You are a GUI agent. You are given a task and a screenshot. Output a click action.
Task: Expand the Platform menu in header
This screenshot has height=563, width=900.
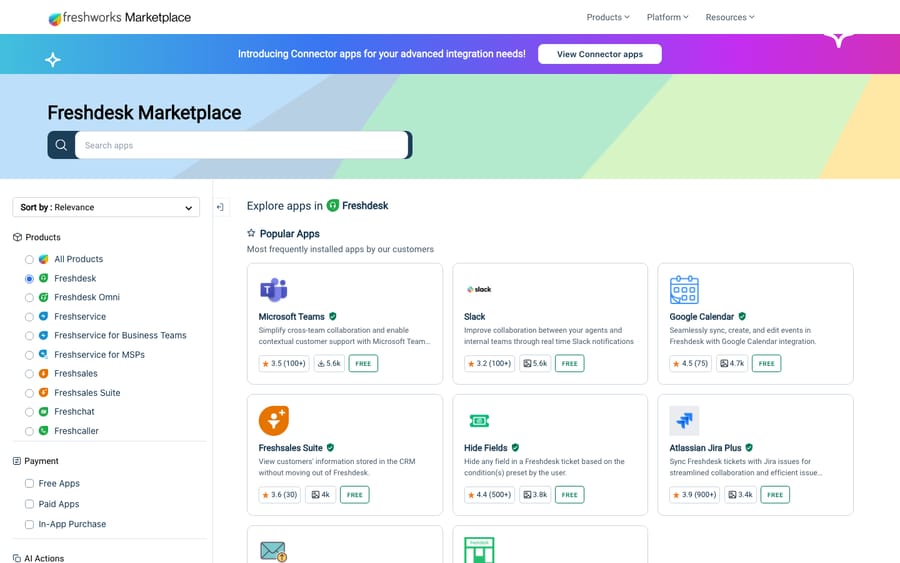[x=668, y=17]
